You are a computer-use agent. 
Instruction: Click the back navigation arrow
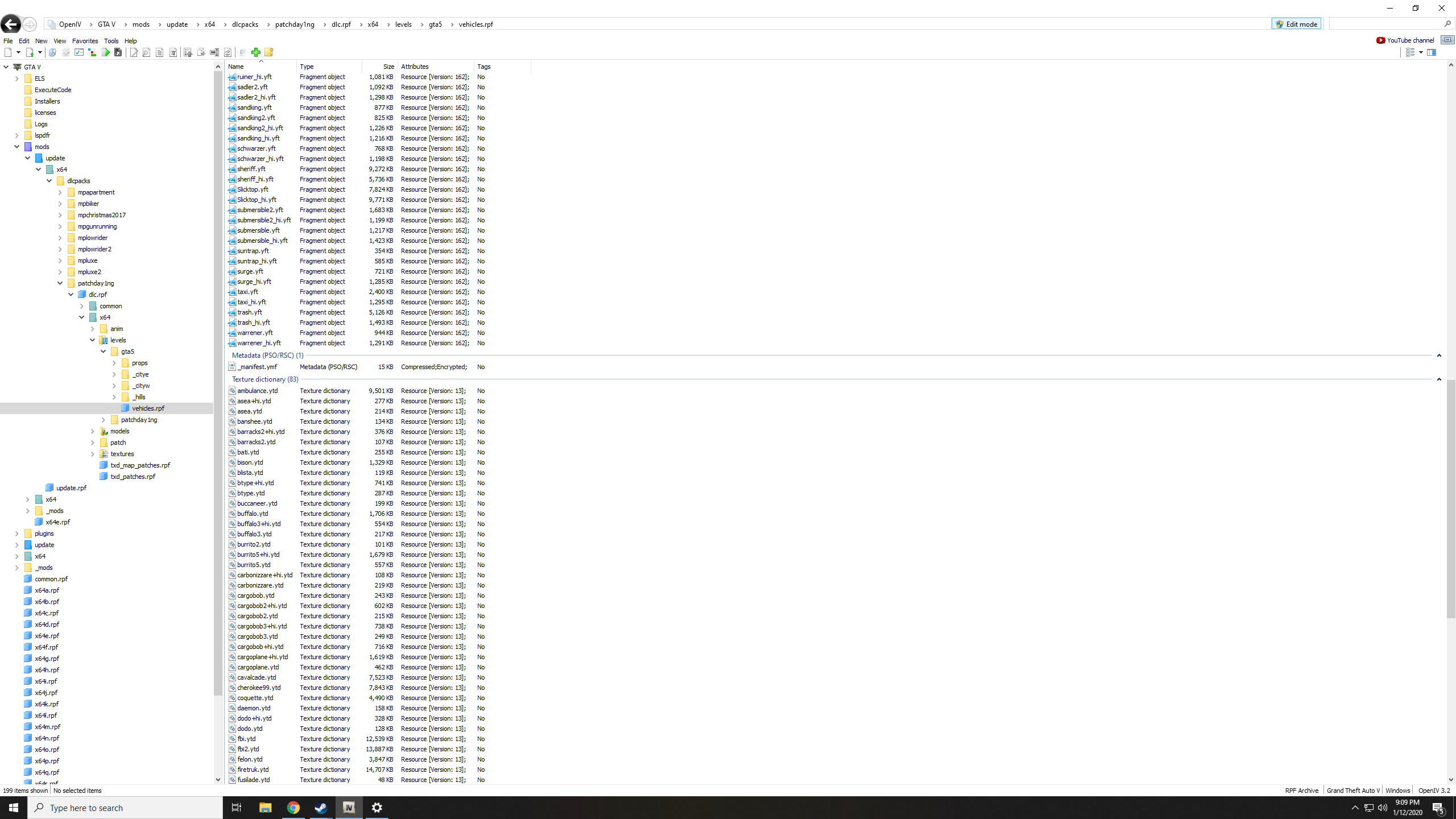point(10,24)
